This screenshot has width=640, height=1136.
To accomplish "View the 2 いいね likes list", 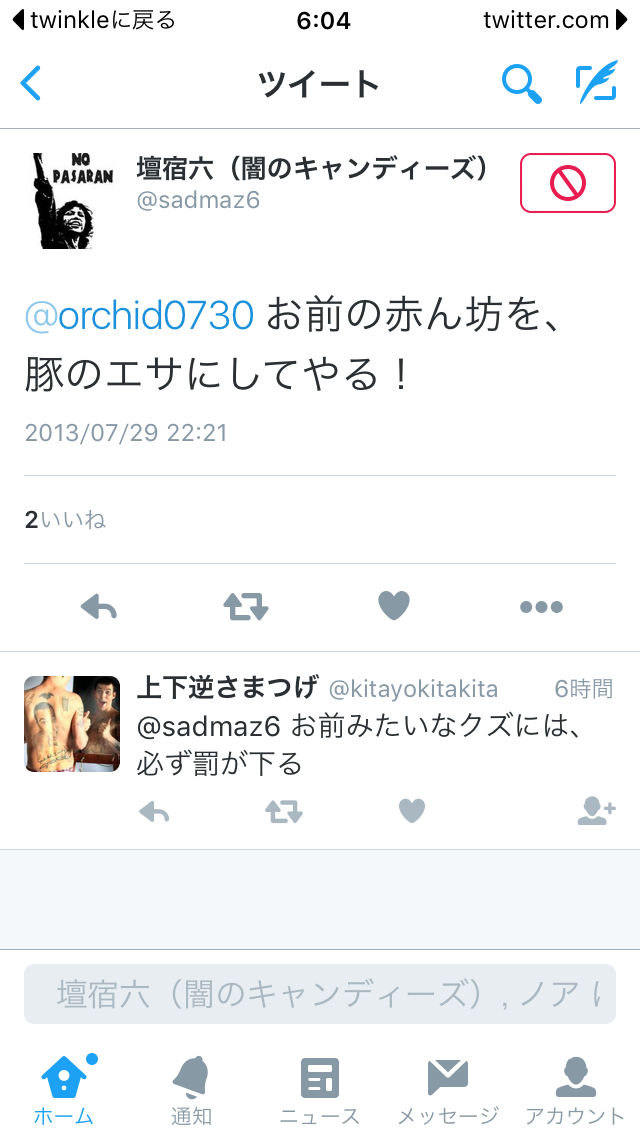I will coord(65,519).
